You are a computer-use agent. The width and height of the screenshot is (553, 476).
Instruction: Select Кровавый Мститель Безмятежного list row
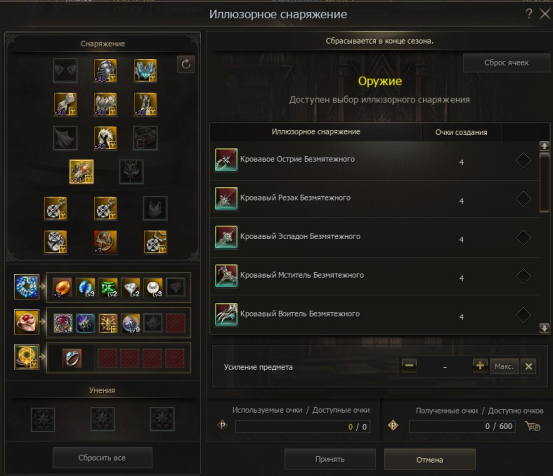(375, 276)
